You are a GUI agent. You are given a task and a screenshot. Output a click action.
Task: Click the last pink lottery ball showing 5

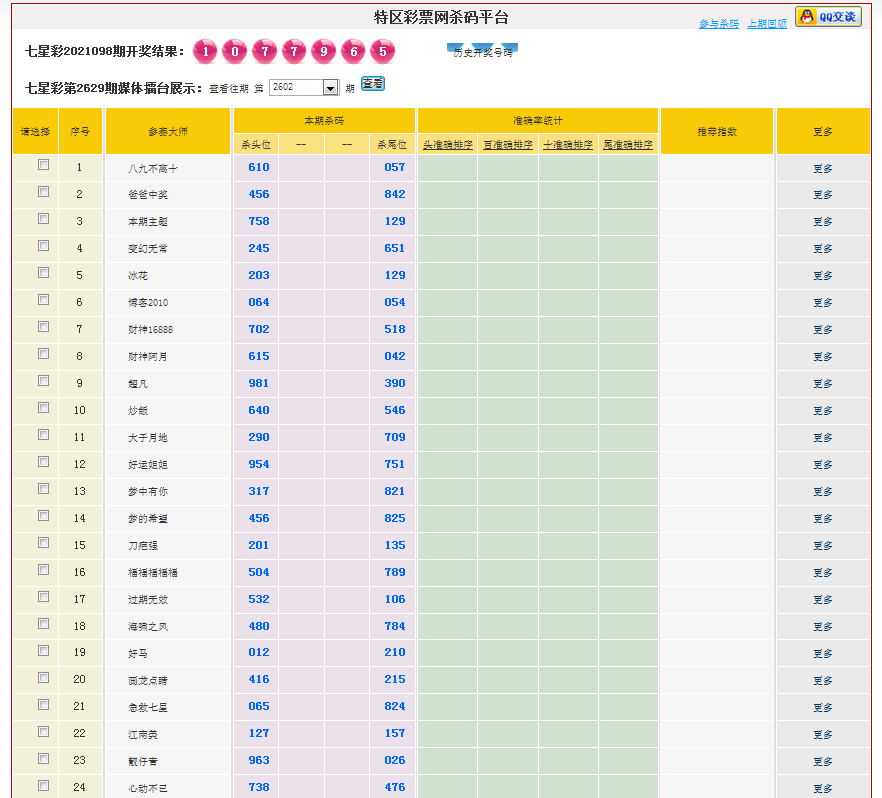(382, 51)
